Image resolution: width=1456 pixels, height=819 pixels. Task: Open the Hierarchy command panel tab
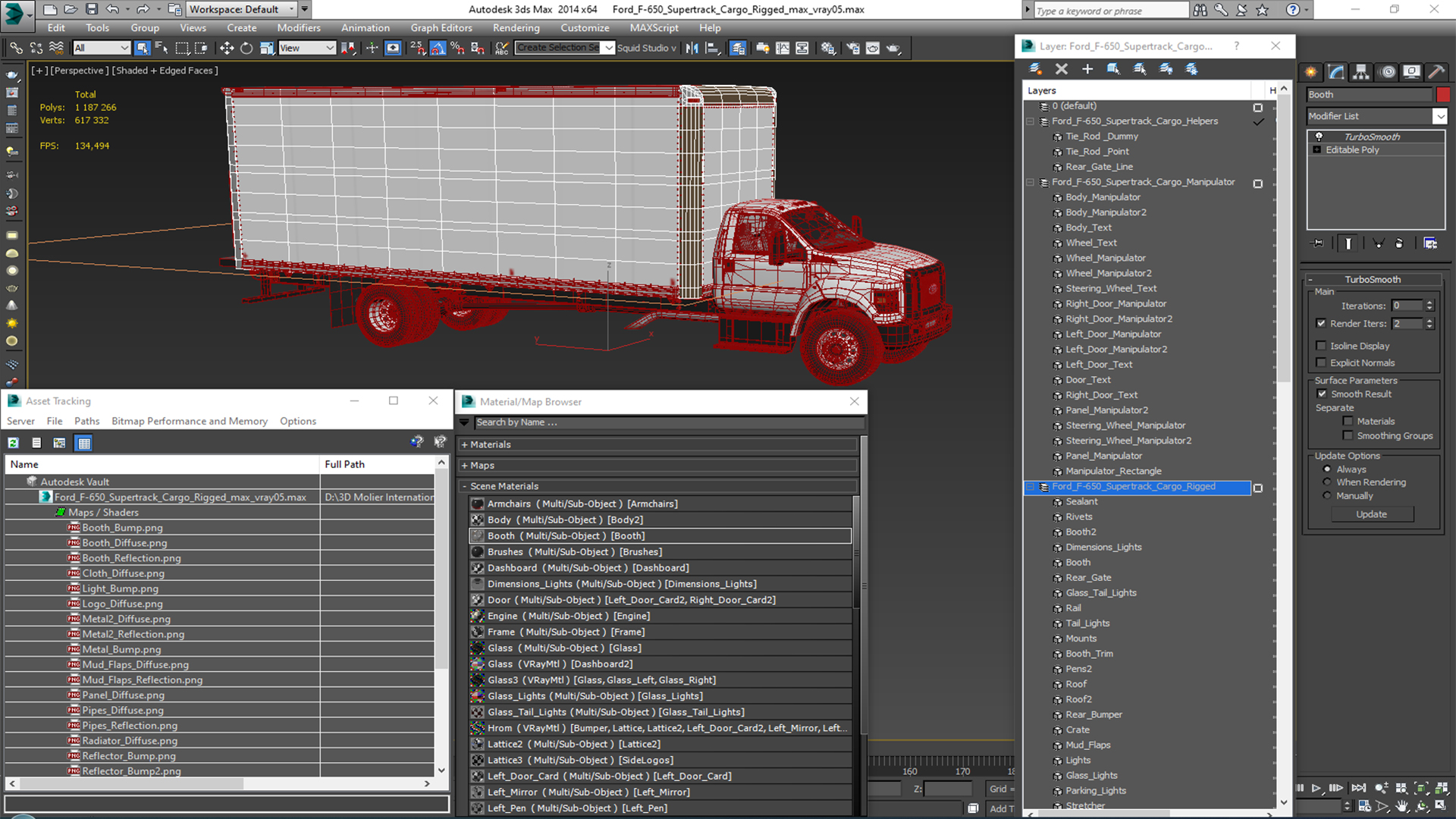[x=1361, y=72]
